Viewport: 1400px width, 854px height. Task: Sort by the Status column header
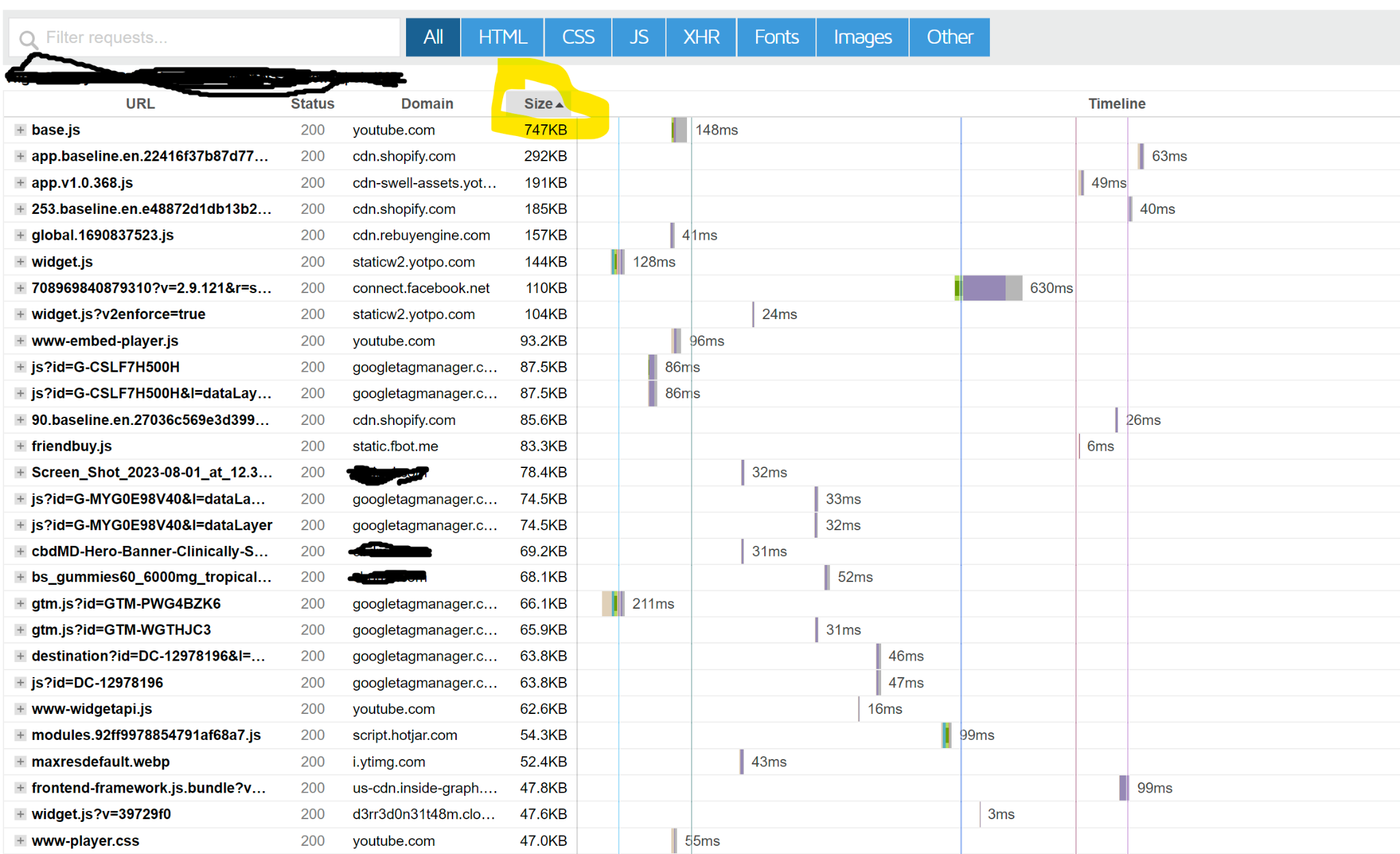tap(312, 104)
